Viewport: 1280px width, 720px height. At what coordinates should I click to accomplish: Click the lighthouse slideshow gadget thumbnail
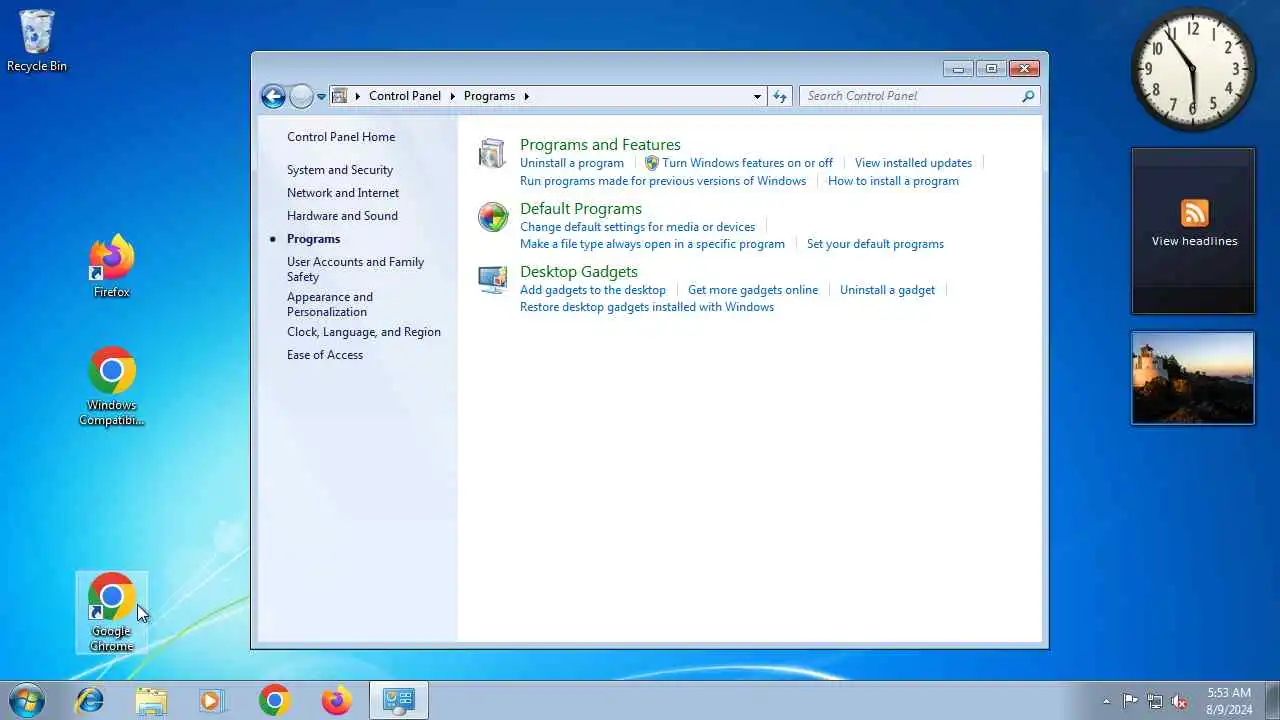pos(1193,378)
